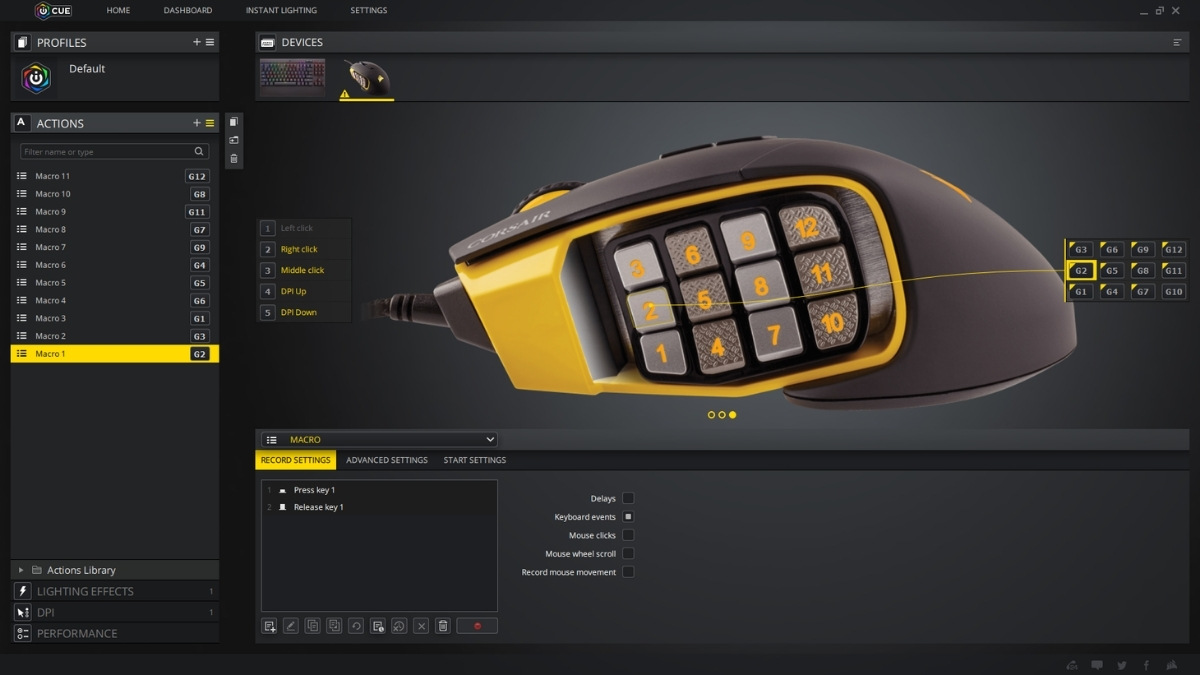Select Macro 5 in the actions list
The image size is (1200, 675).
[x=114, y=283]
